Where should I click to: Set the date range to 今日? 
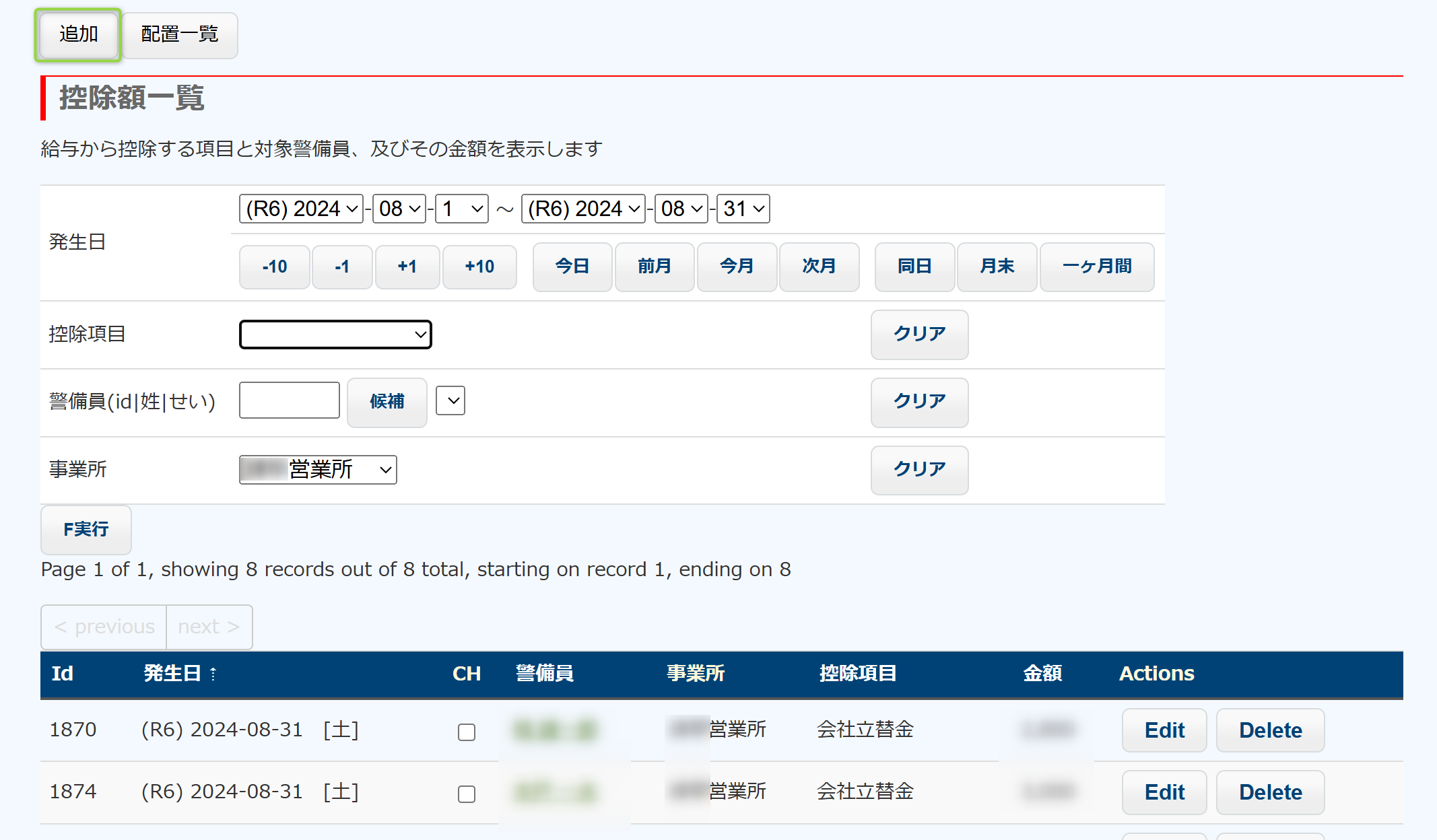tap(572, 267)
